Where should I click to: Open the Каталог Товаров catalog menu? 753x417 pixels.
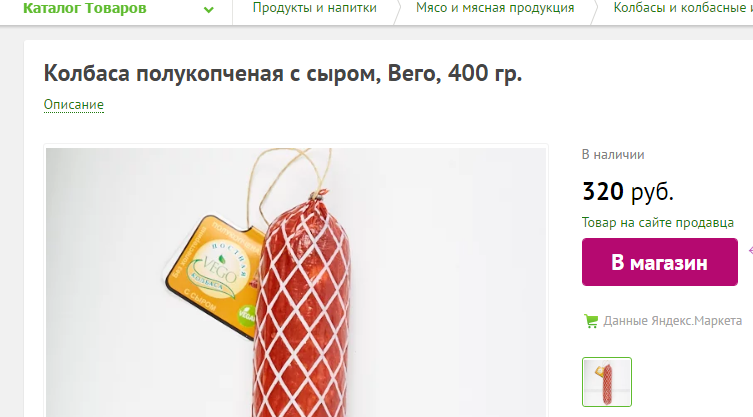point(85,8)
